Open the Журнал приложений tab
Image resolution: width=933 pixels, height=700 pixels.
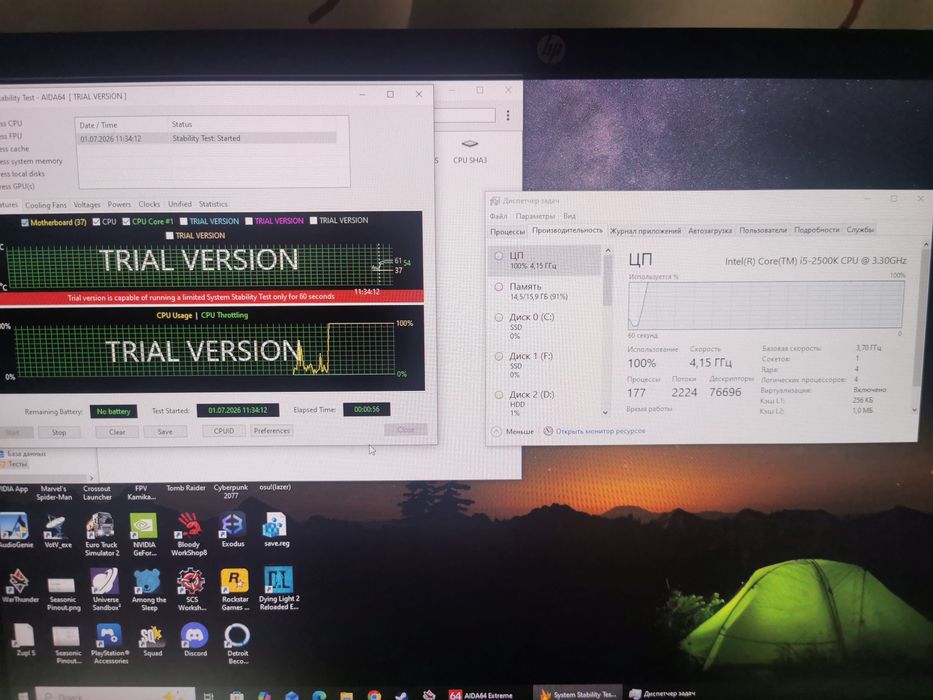[645, 230]
